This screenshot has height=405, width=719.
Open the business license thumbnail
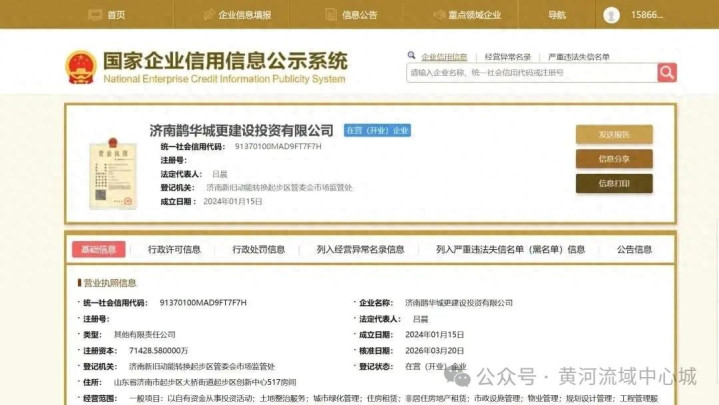coord(113,173)
